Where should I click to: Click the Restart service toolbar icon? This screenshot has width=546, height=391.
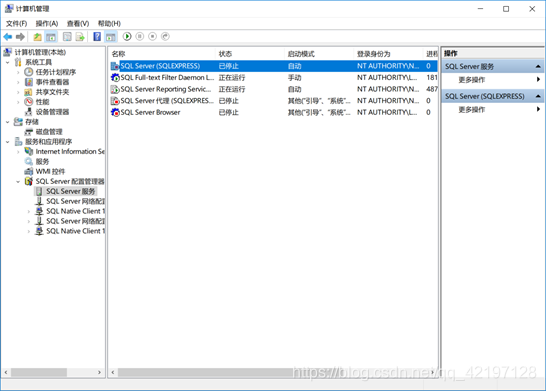[x=165, y=36]
